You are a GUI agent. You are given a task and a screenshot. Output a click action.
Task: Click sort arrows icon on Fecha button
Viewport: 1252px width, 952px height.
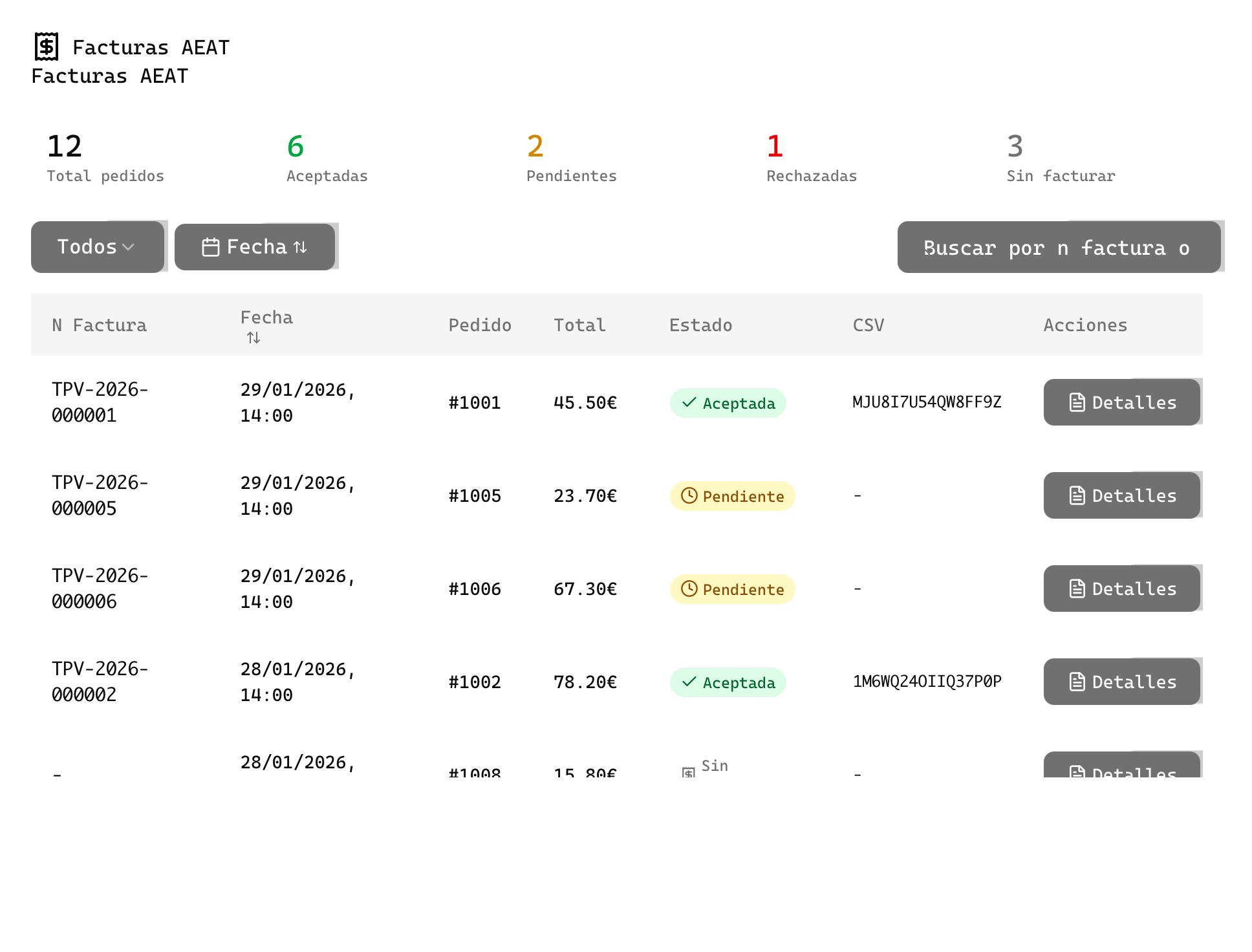(300, 247)
